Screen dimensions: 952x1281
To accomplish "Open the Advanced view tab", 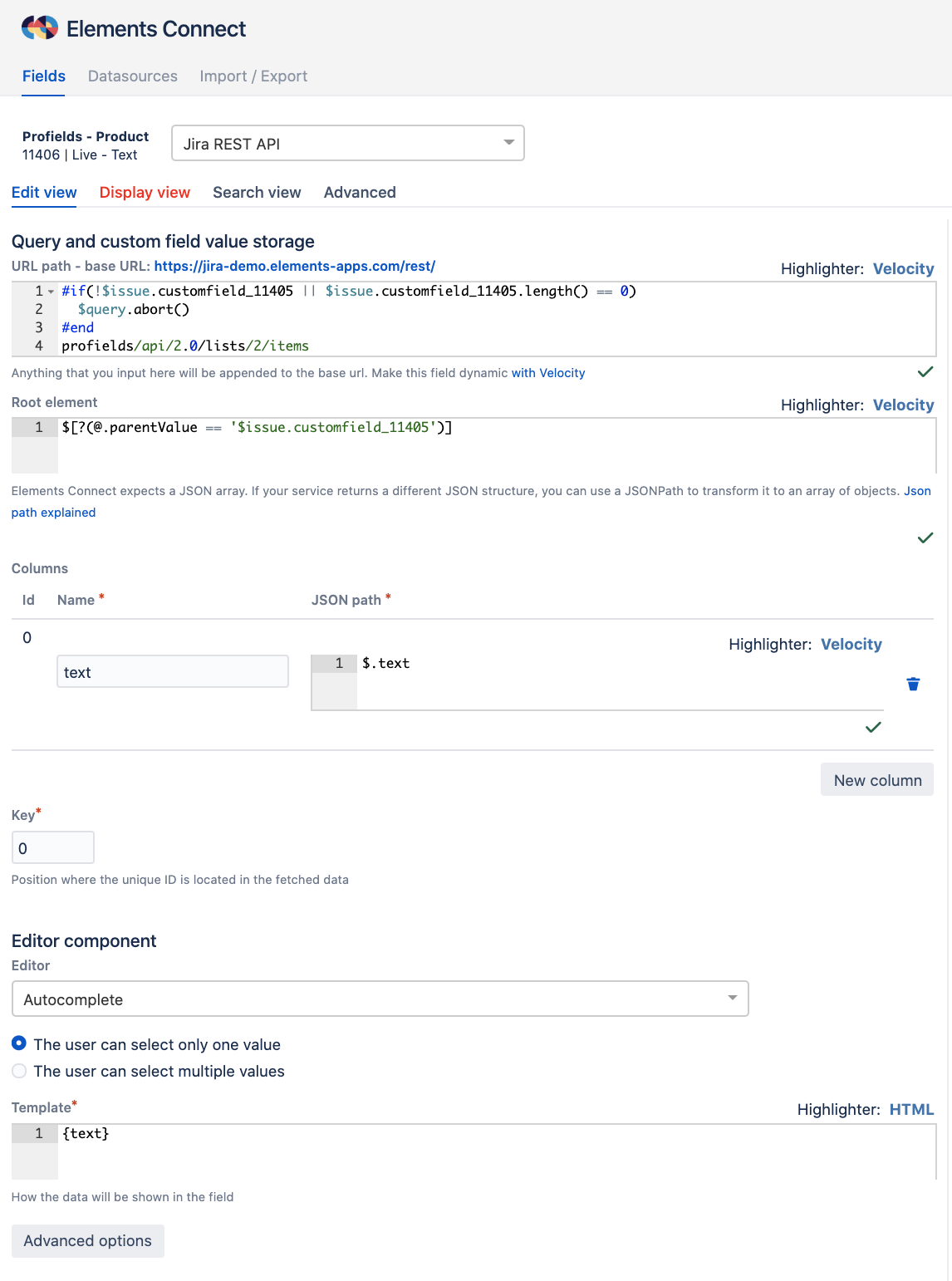I will pos(360,193).
